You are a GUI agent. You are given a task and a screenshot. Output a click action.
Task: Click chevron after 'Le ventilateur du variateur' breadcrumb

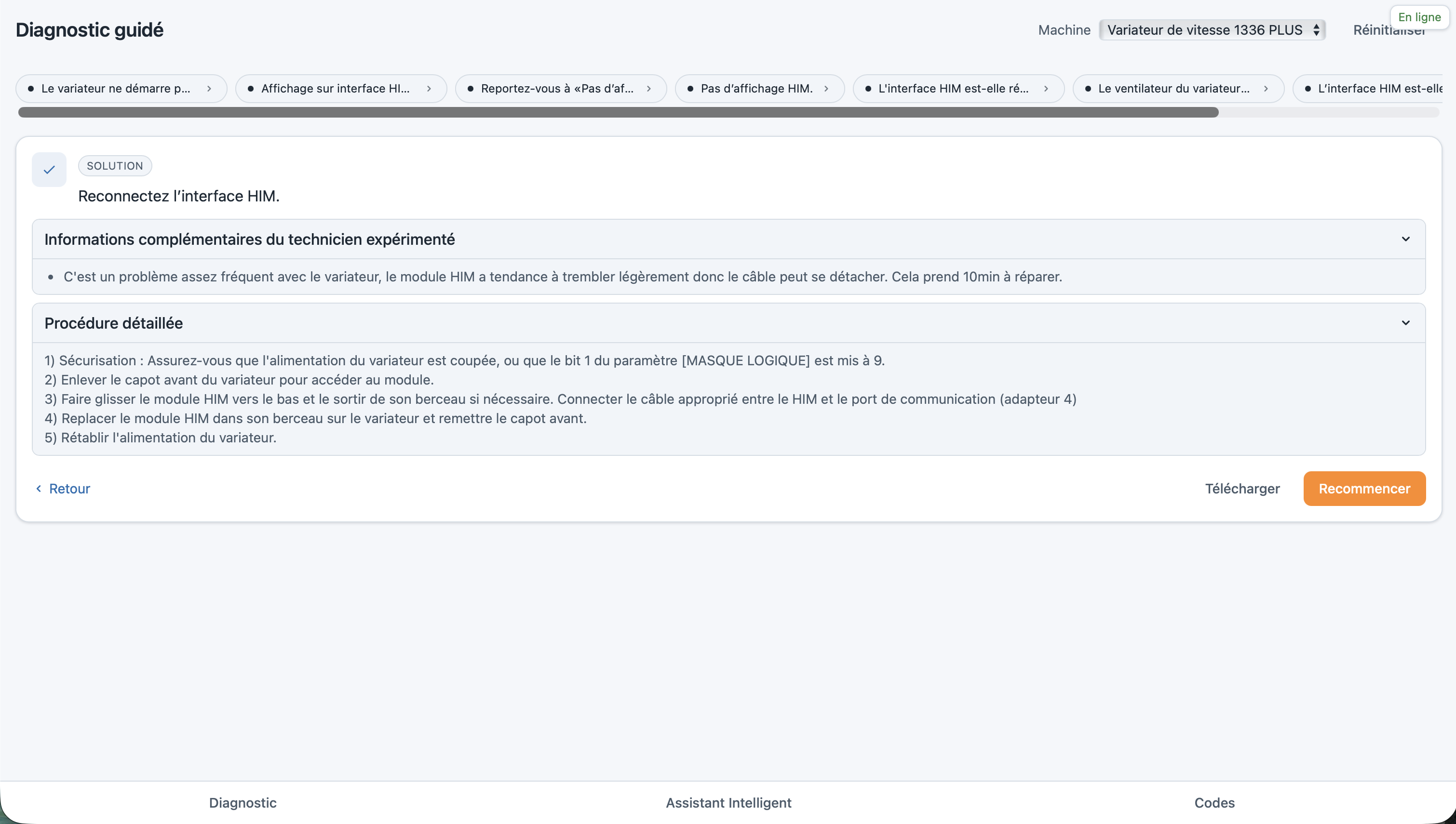(1265, 88)
